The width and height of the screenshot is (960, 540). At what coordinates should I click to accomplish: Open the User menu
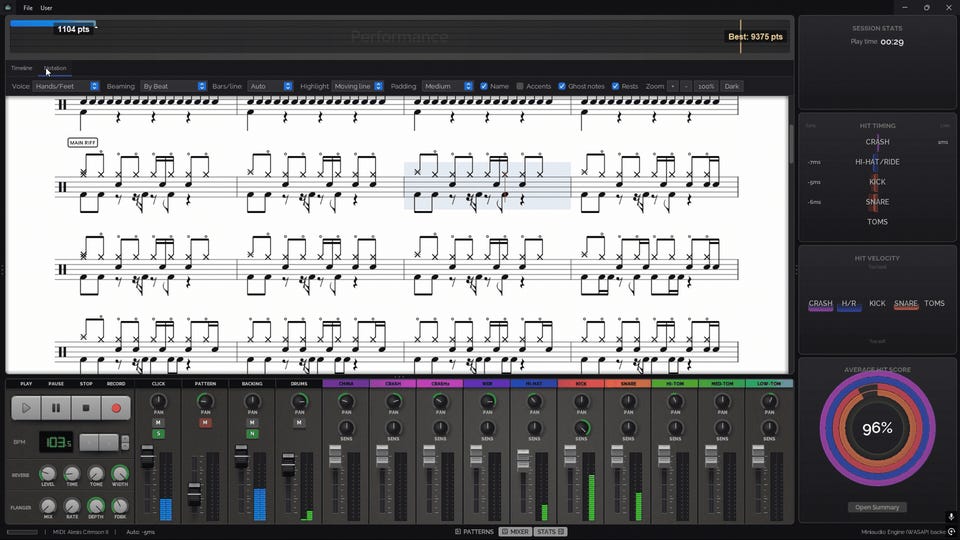tap(46, 8)
